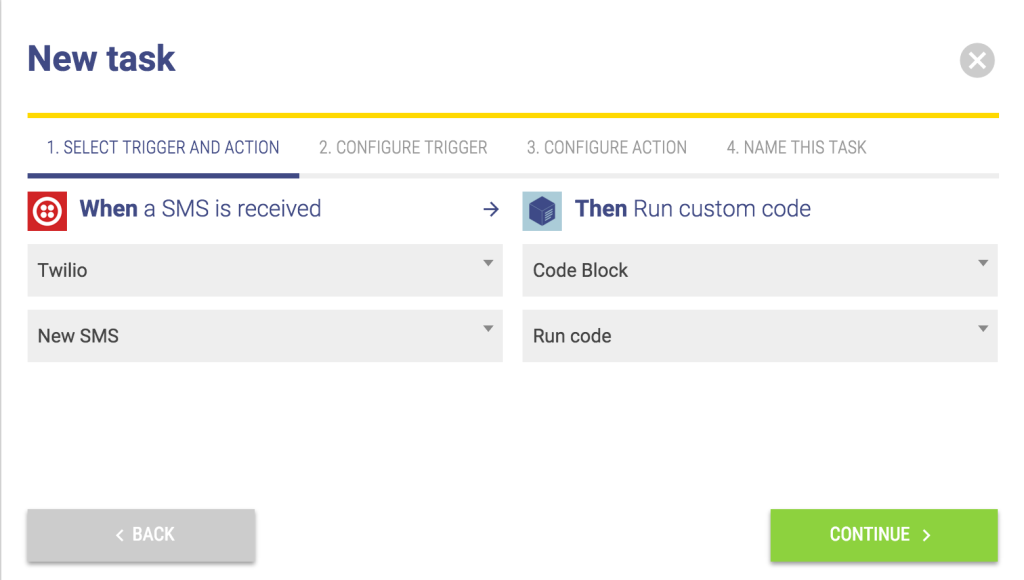Click the Then Run custom code heading
The height and width of the screenshot is (580, 1024).
pos(693,209)
